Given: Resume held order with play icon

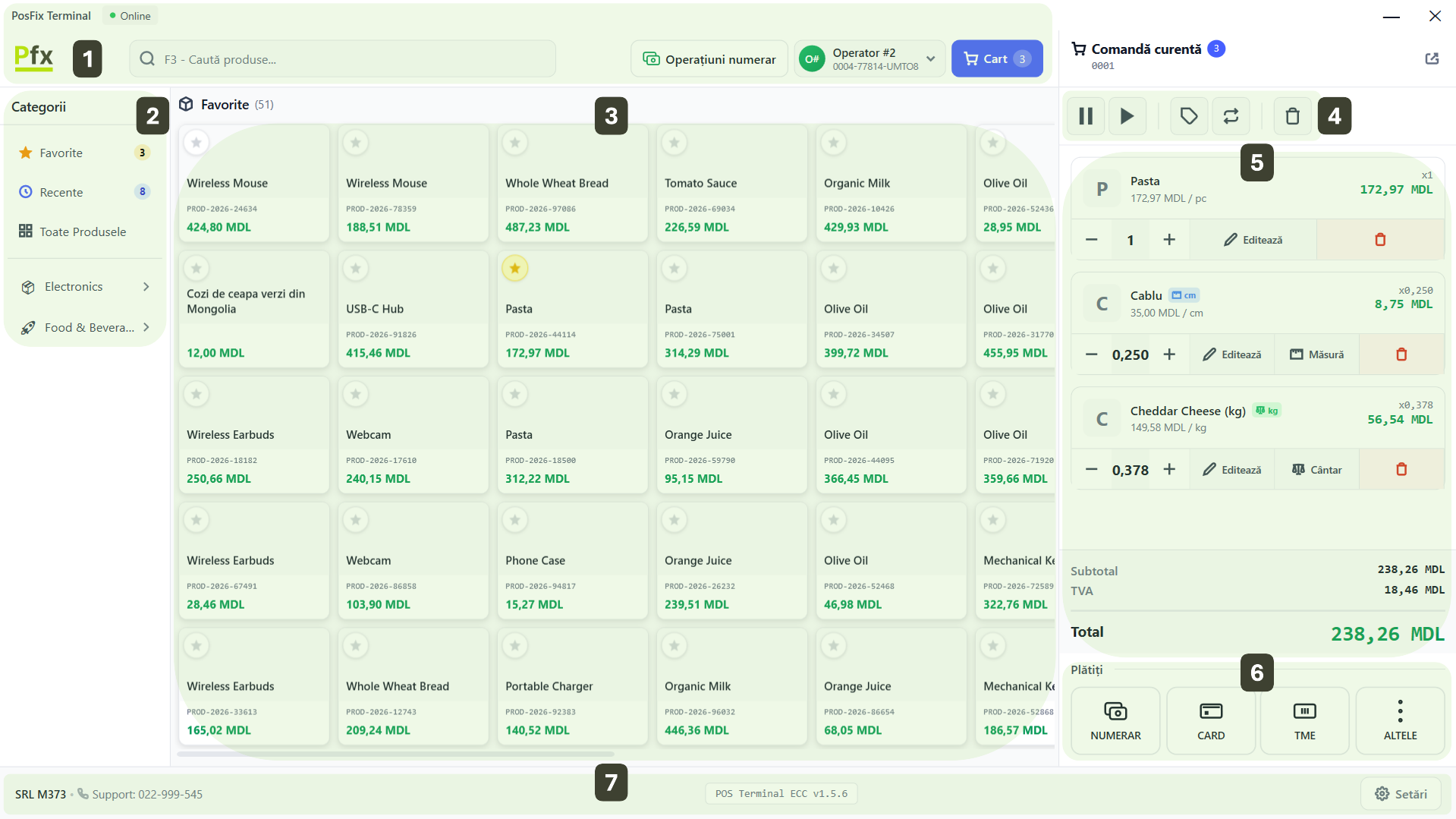Looking at the screenshot, I should pos(1127,116).
